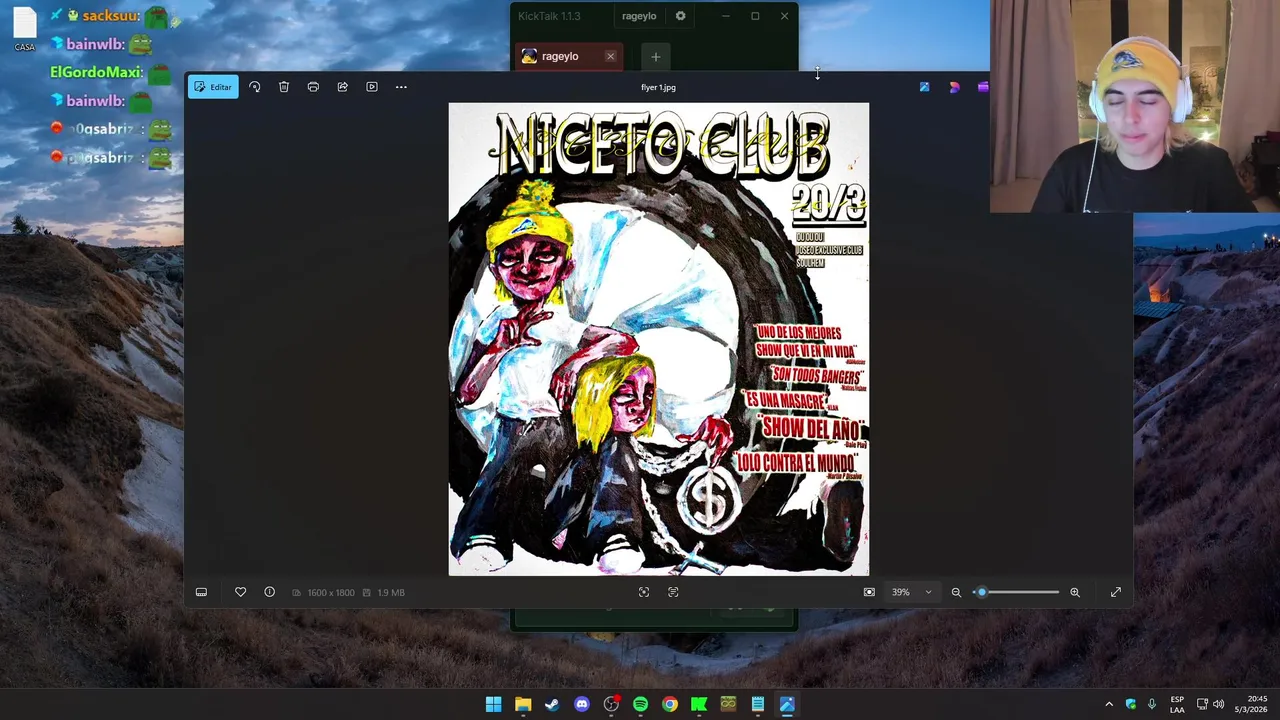Open Discord from the taskbar
Image resolution: width=1280 pixels, height=720 pixels.
click(582, 704)
